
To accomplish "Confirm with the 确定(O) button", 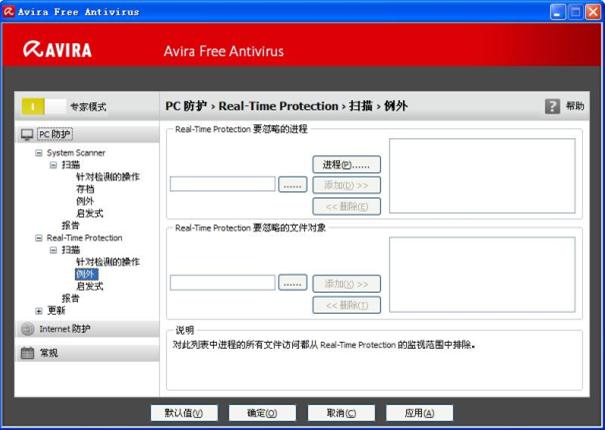I will 262,413.
